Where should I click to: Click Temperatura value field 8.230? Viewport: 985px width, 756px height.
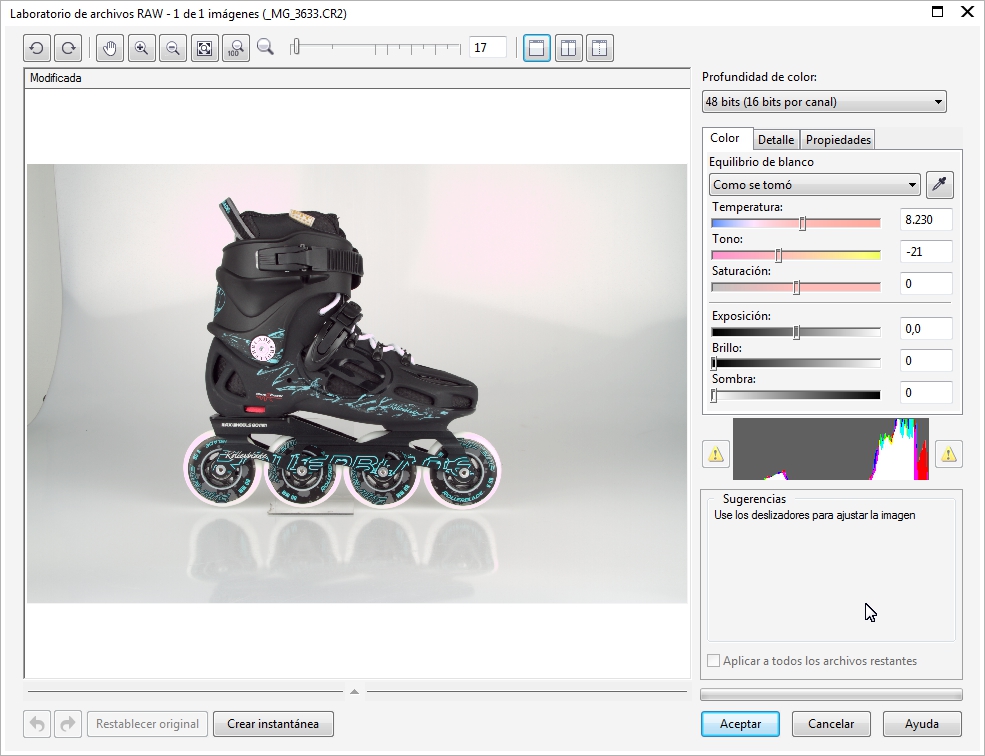coord(926,220)
